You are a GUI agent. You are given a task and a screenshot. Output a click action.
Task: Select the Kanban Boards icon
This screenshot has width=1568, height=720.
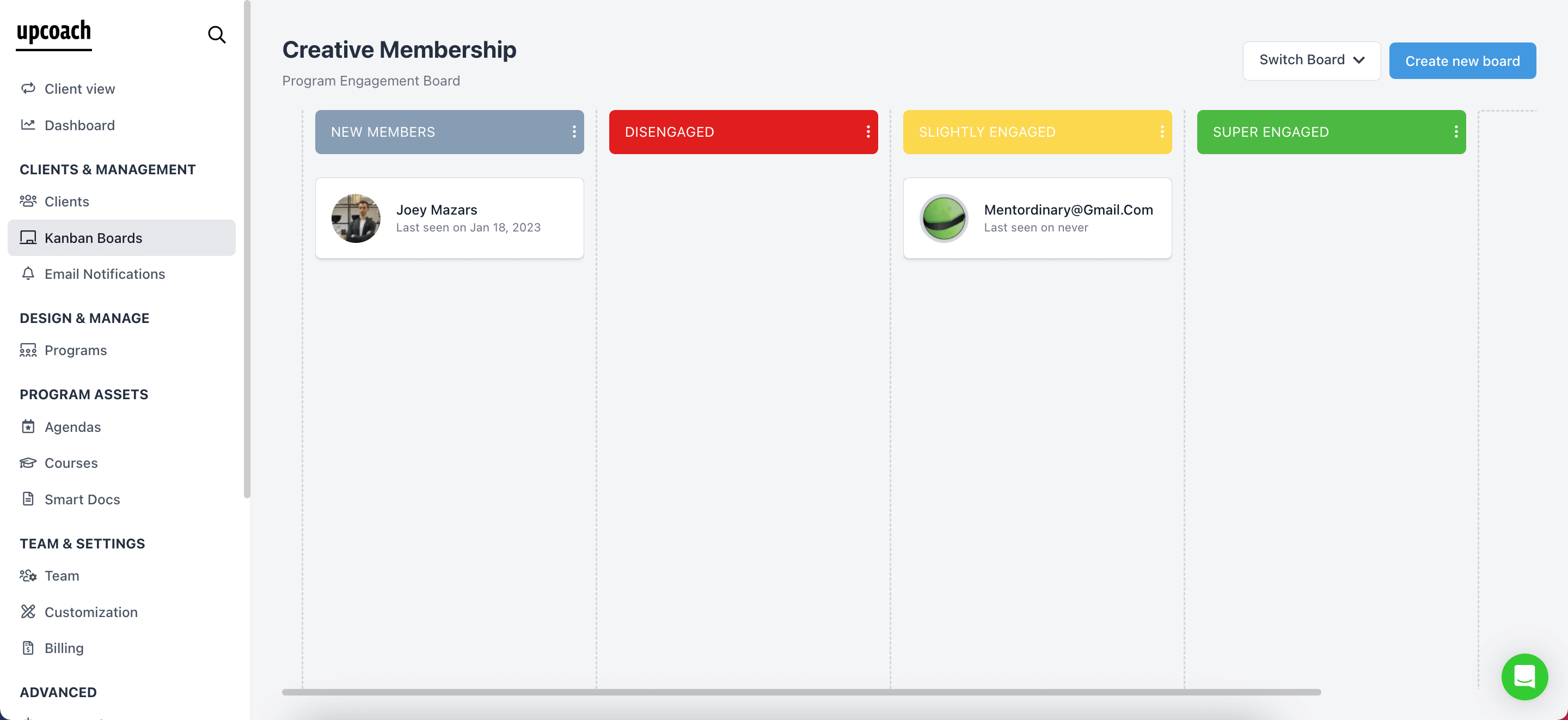pos(29,237)
